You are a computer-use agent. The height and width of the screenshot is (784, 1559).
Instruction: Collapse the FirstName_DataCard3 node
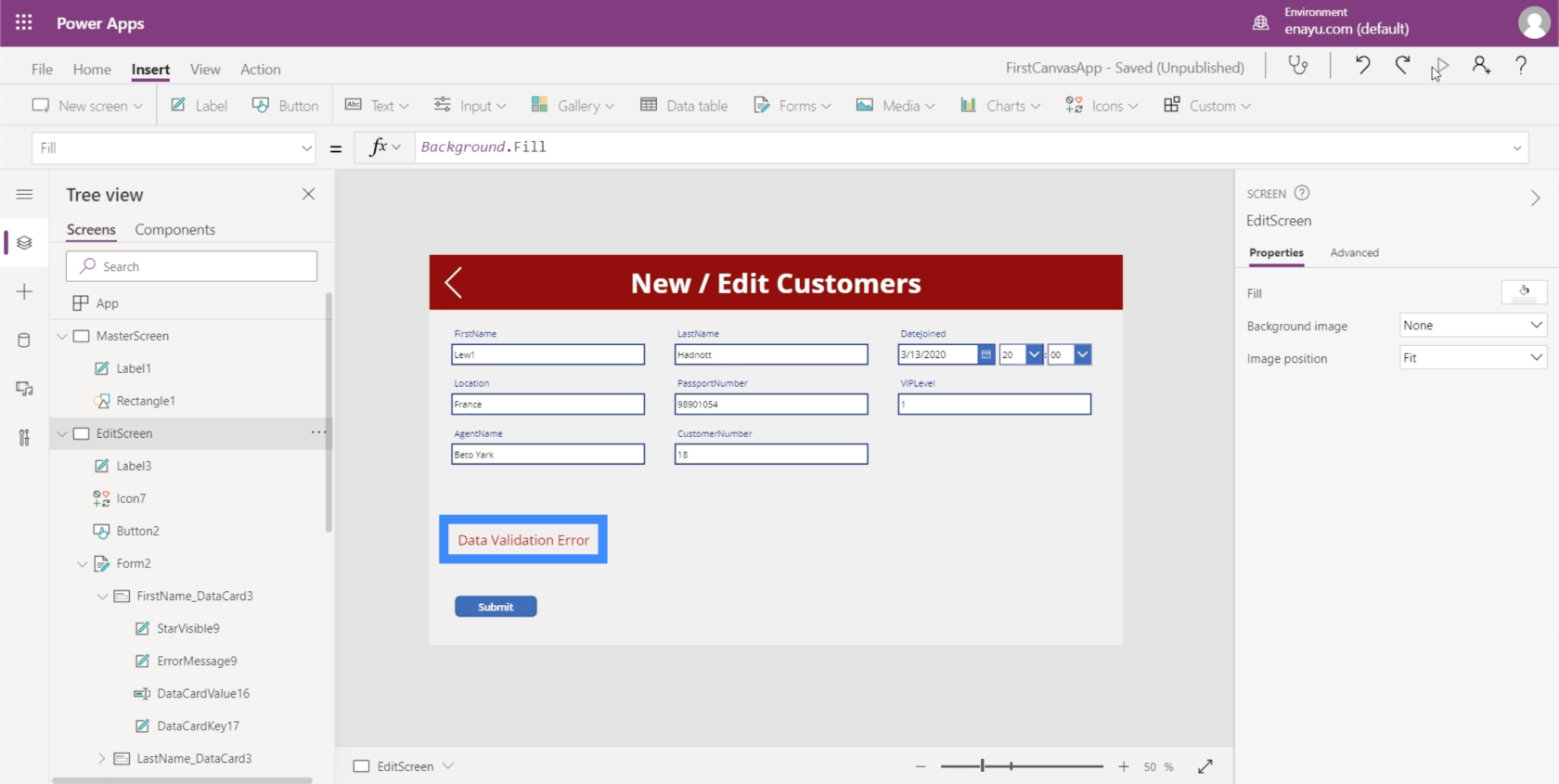[x=102, y=596]
